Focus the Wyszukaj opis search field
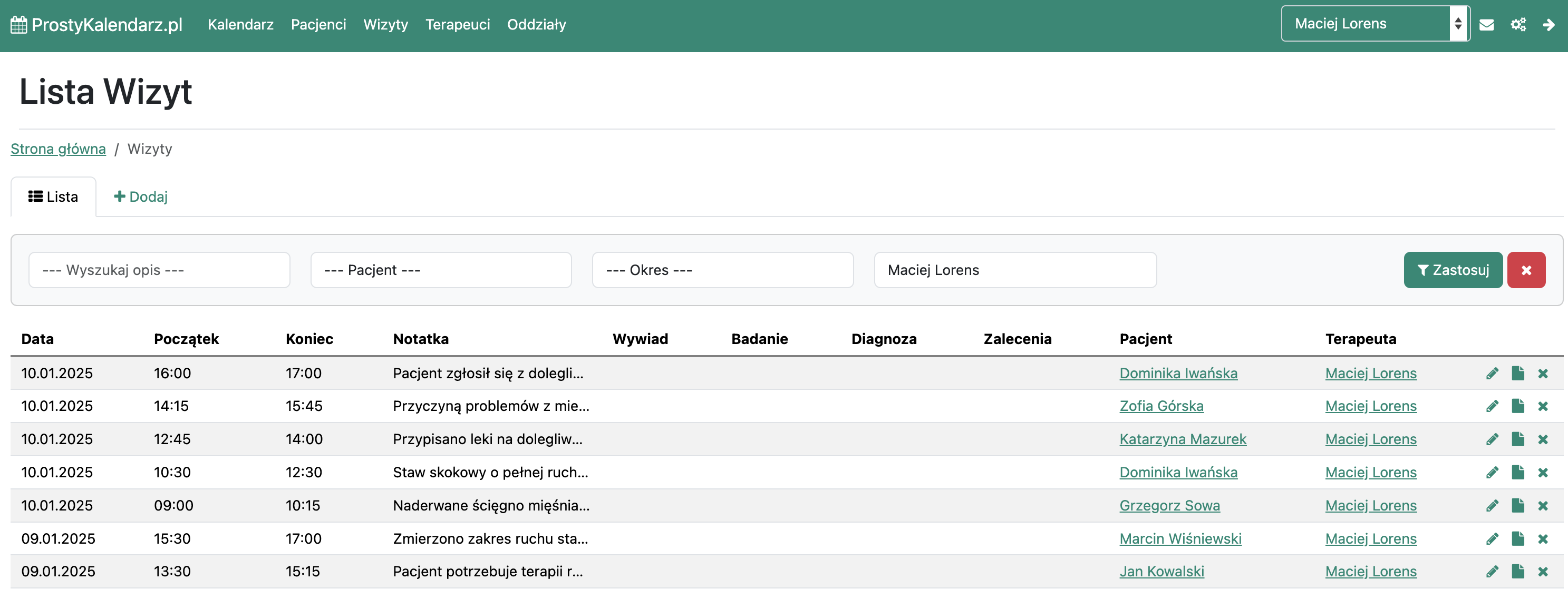Viewport: 1568px width, 589px height. click(159, 270)
